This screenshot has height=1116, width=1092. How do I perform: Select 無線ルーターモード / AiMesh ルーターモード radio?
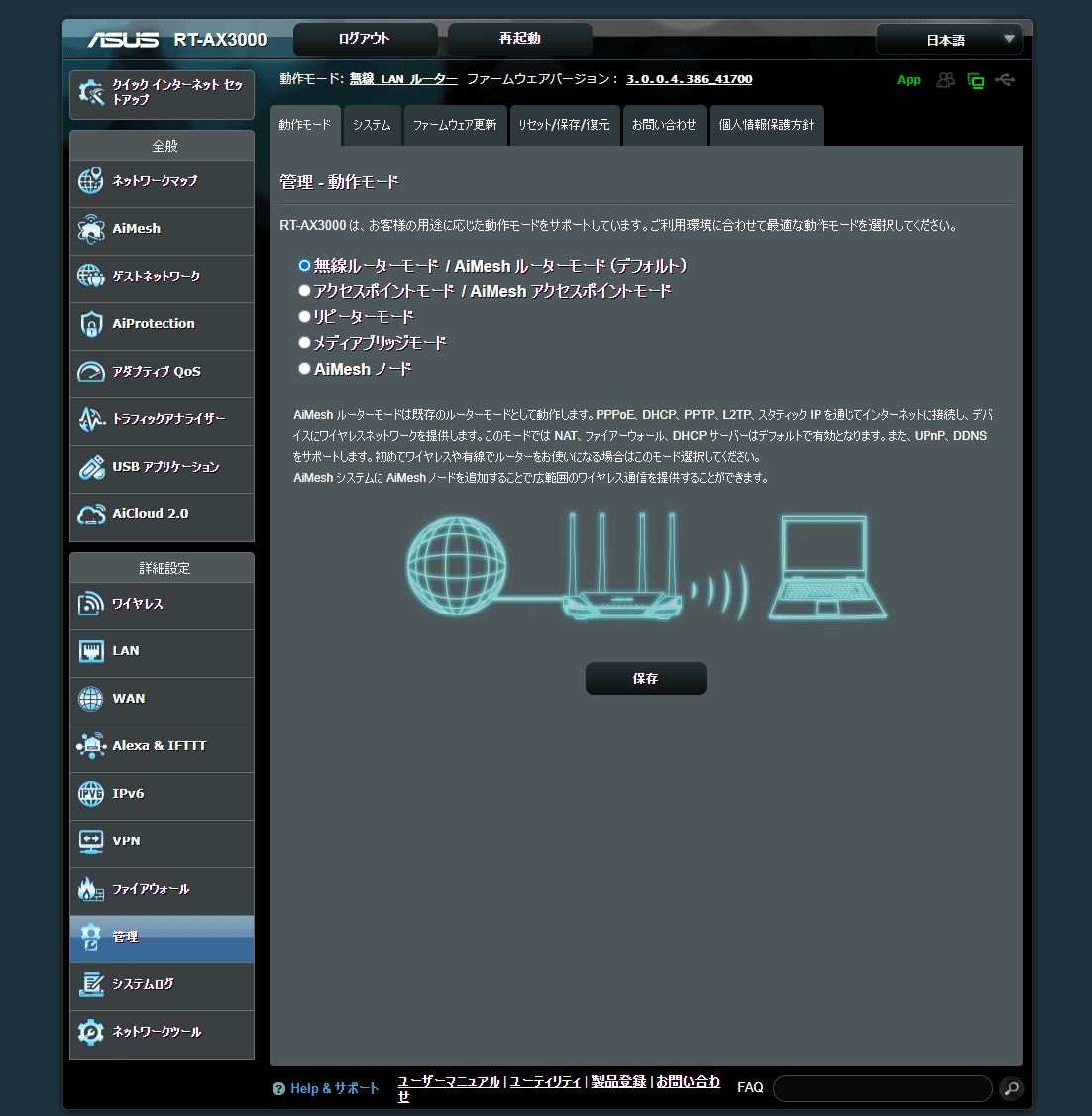click(x=304, y=265)
